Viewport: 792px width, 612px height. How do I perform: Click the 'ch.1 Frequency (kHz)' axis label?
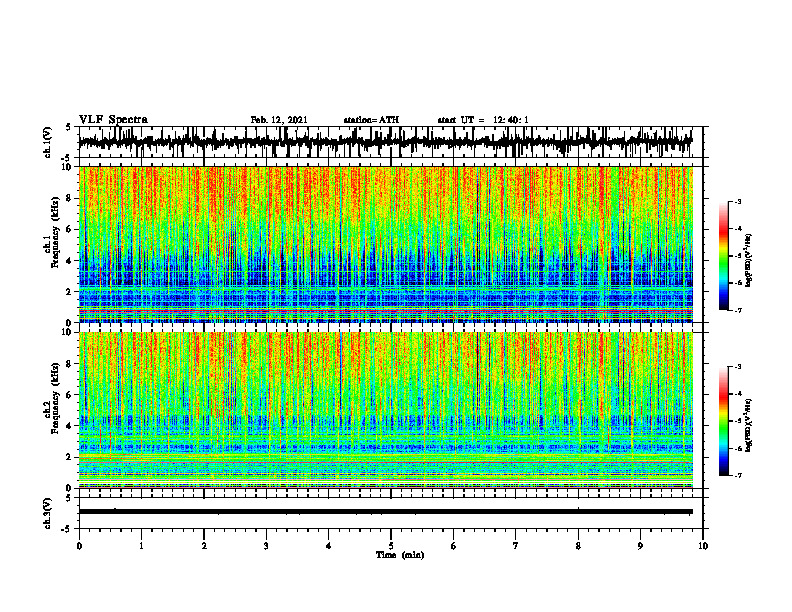point(52,233)
